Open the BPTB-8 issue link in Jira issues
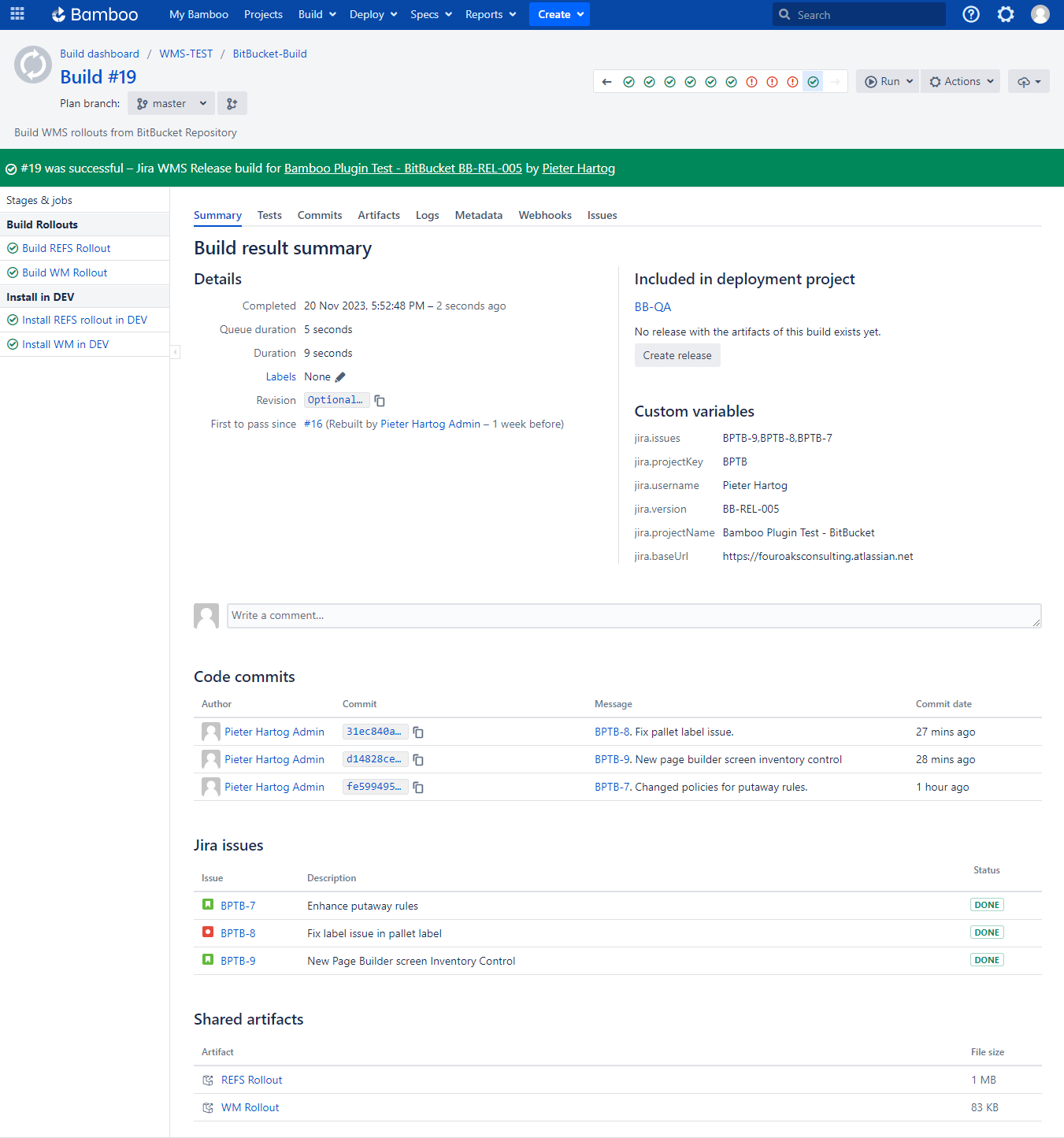The height and width of the screenshot is (1138, 1064). [238, 933]
